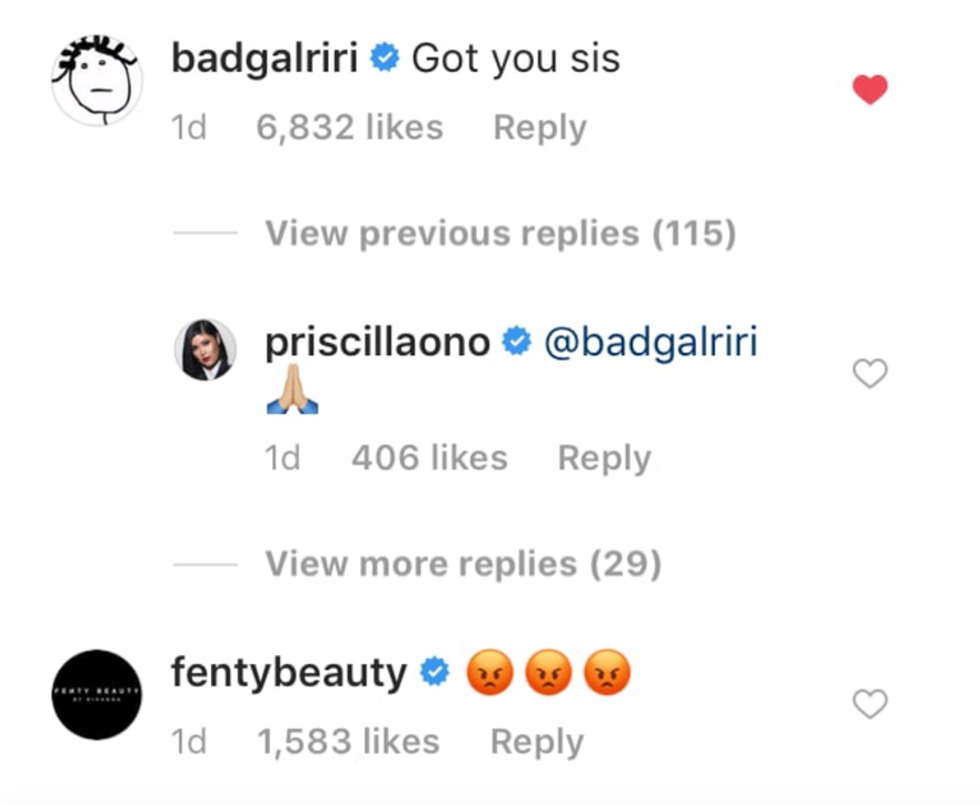Like fentybeauty's angry emoji comment
Screen dimensions: 980x806
[869, 705]
